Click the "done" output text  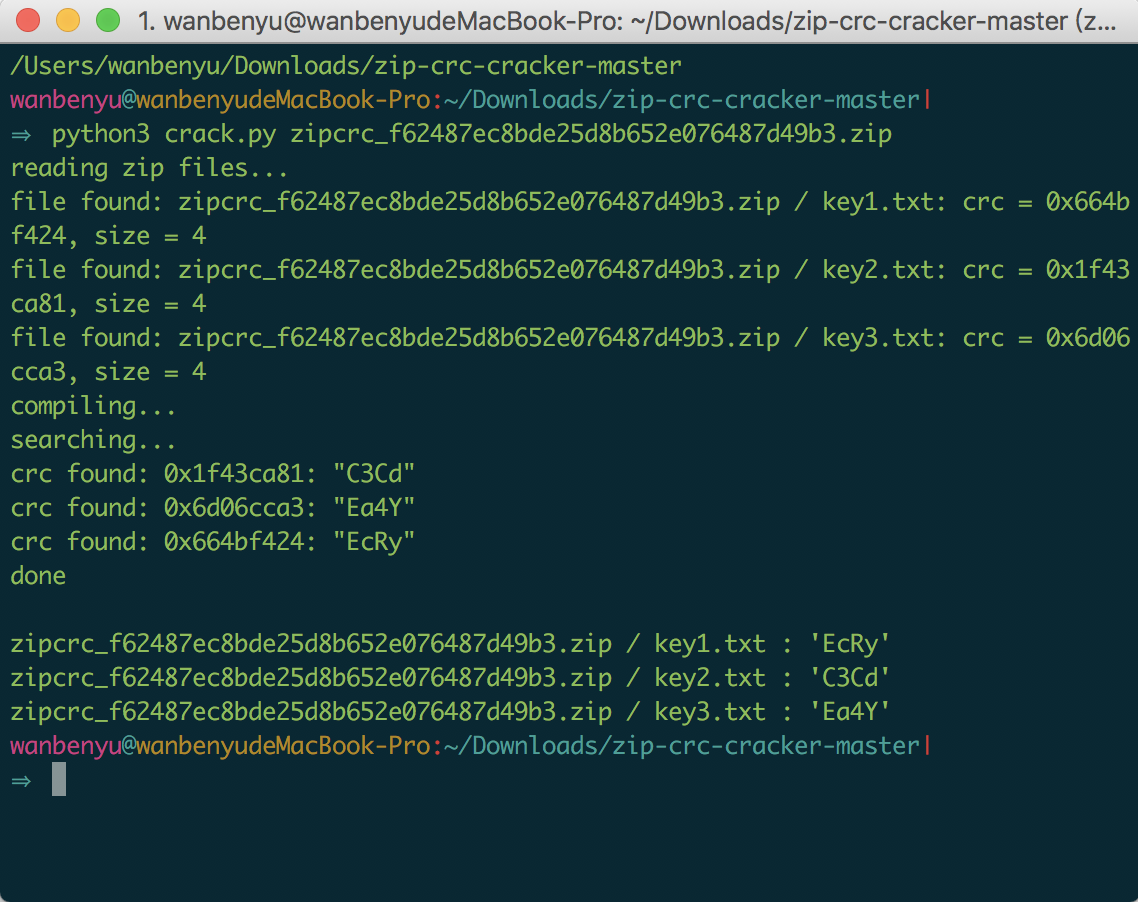click(38, 576)
